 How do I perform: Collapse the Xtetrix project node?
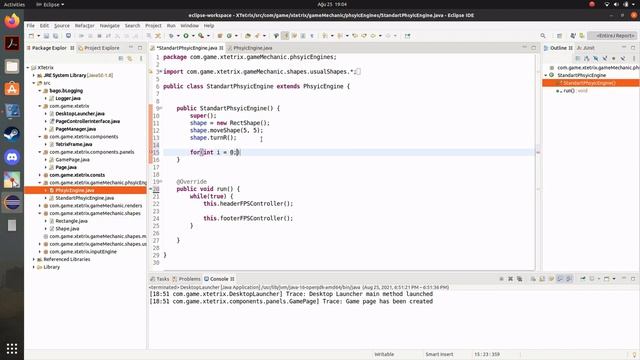point(28,68)
